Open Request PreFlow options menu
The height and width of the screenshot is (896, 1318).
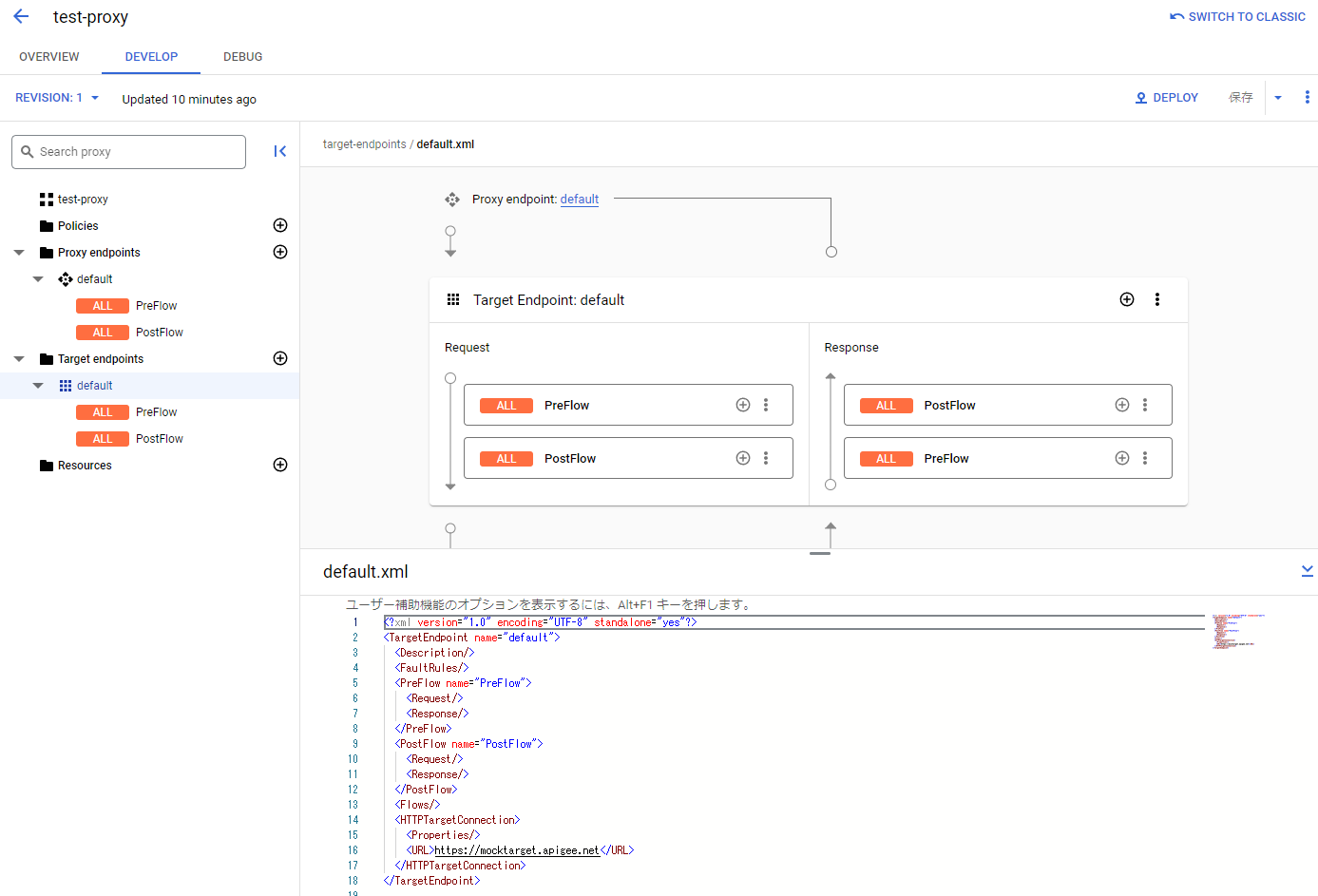[766, 405]
